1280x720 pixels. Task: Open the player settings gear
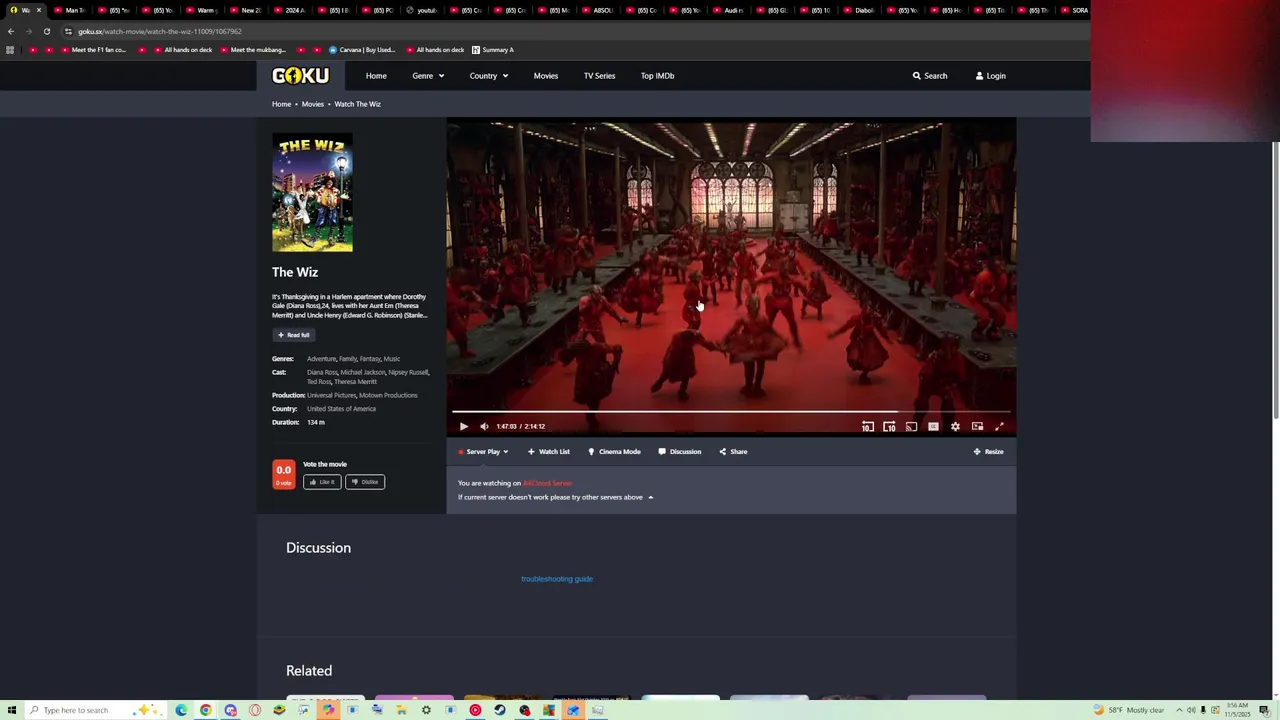tap(955, 427)
